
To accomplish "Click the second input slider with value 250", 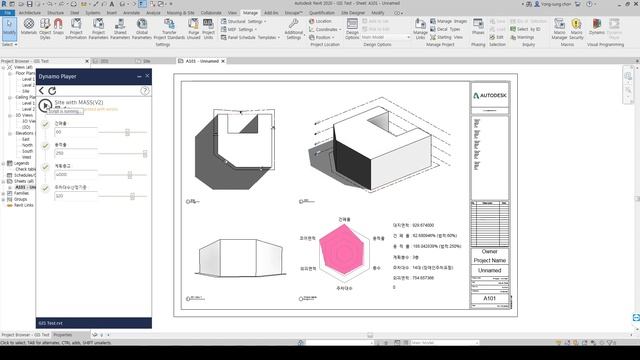I will coord(145,153).
